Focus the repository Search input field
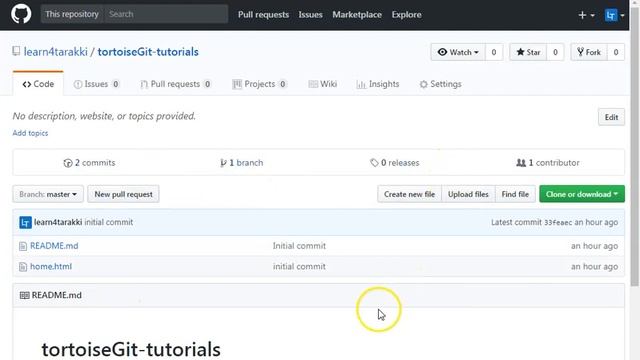 pos(166,14)
